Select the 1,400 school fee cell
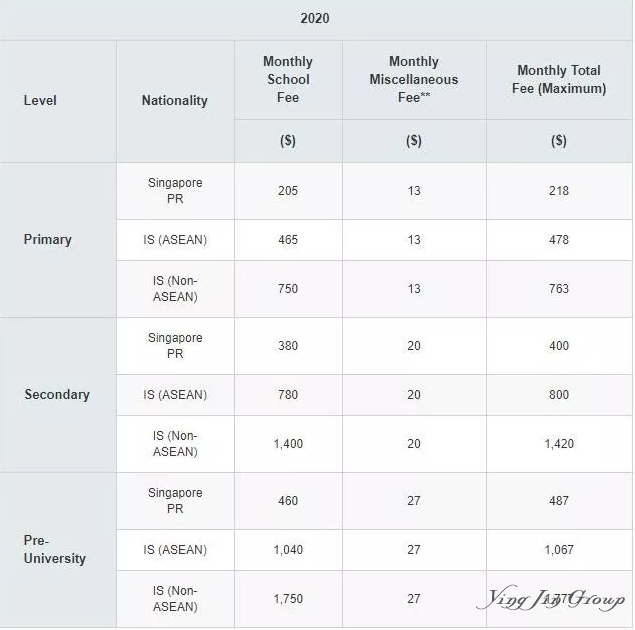 [288, 444]
